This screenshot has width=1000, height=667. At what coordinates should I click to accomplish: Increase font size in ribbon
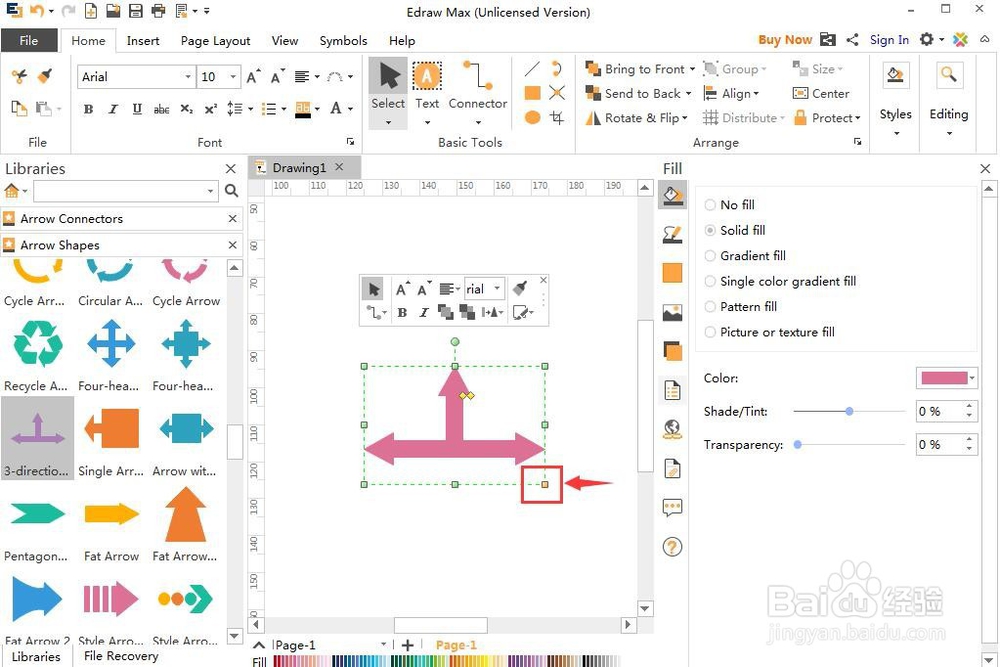click(x=253, y=77)
